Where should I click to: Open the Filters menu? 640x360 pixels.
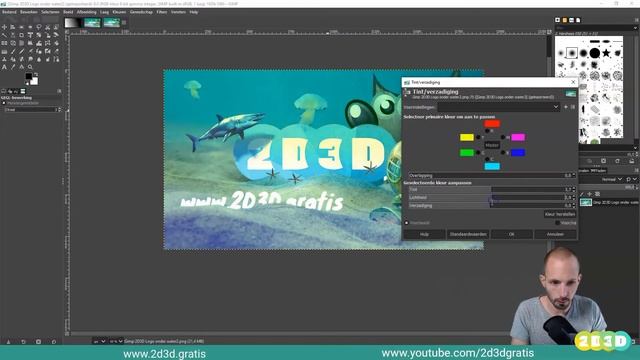pos(162,12)
